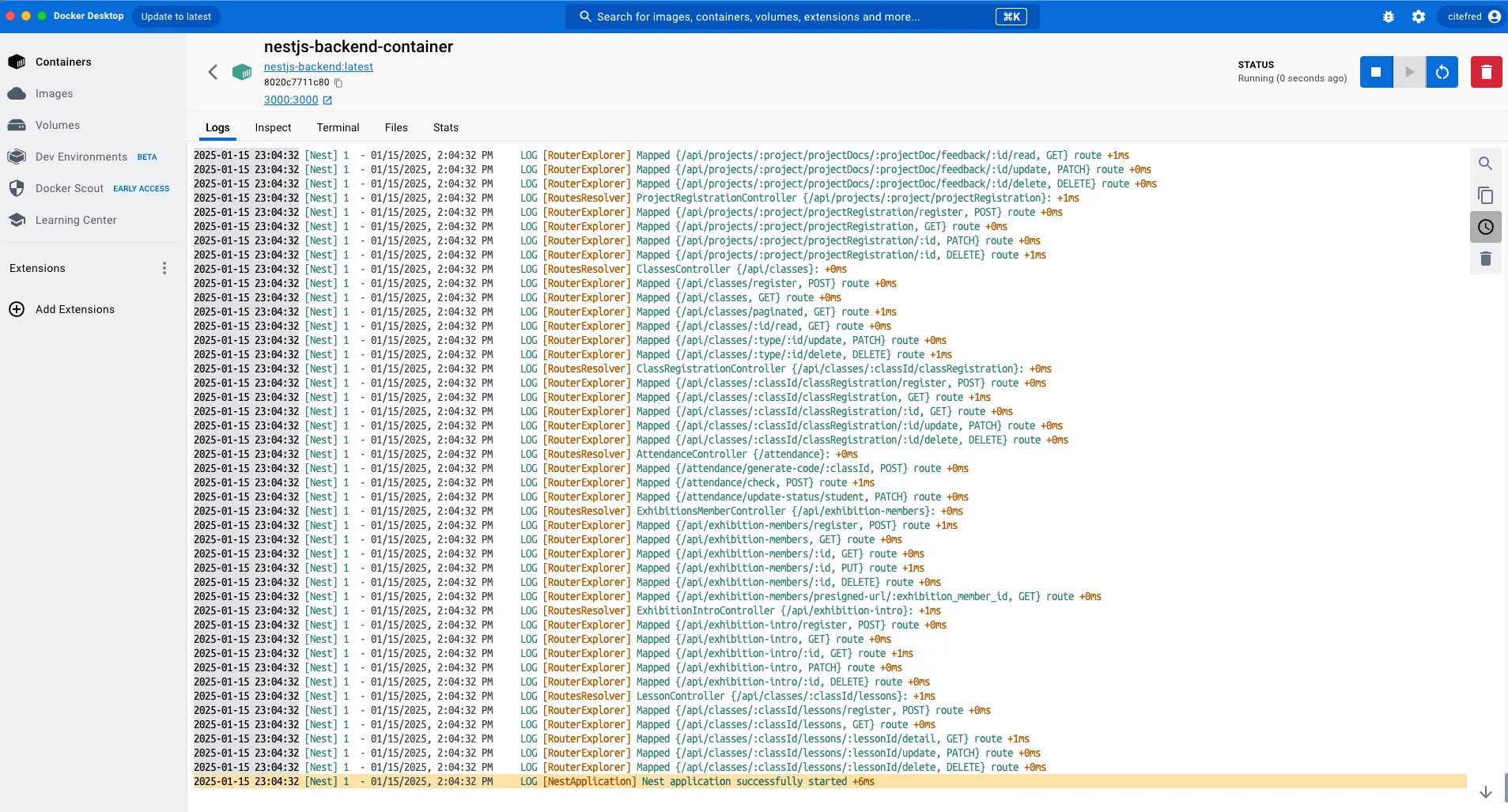Click the Add Extensions plus icon

point(17,309)
